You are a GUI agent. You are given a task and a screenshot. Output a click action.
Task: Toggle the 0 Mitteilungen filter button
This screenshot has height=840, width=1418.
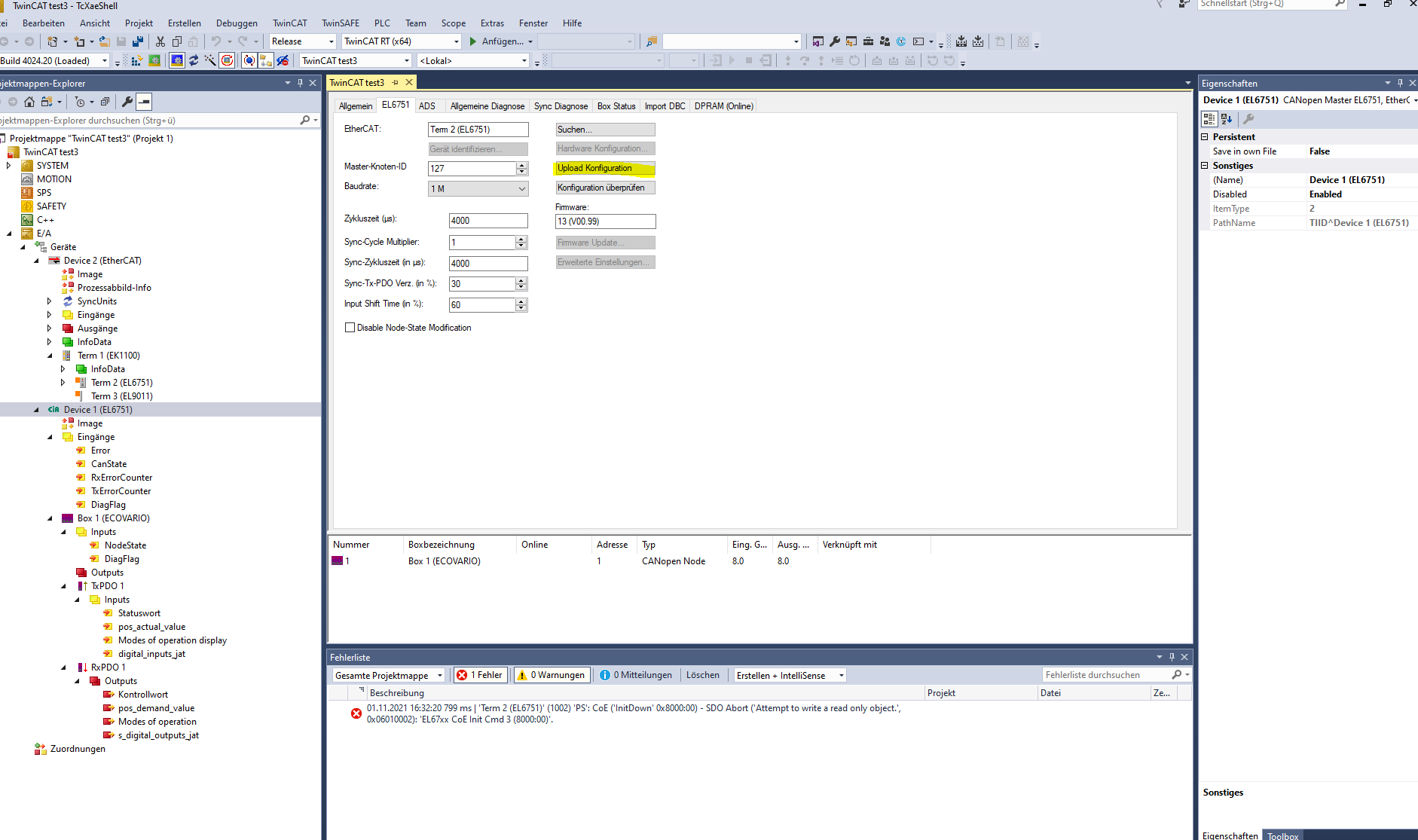(637, 675)
